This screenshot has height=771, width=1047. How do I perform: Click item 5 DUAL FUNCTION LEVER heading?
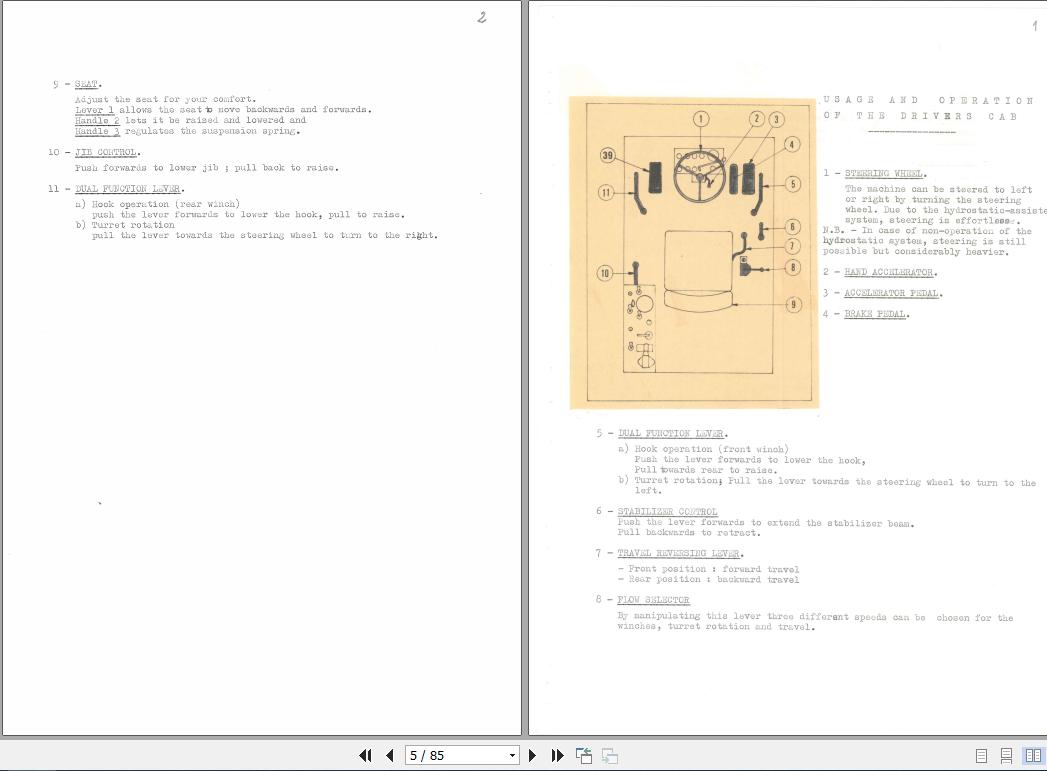[671, 434]
